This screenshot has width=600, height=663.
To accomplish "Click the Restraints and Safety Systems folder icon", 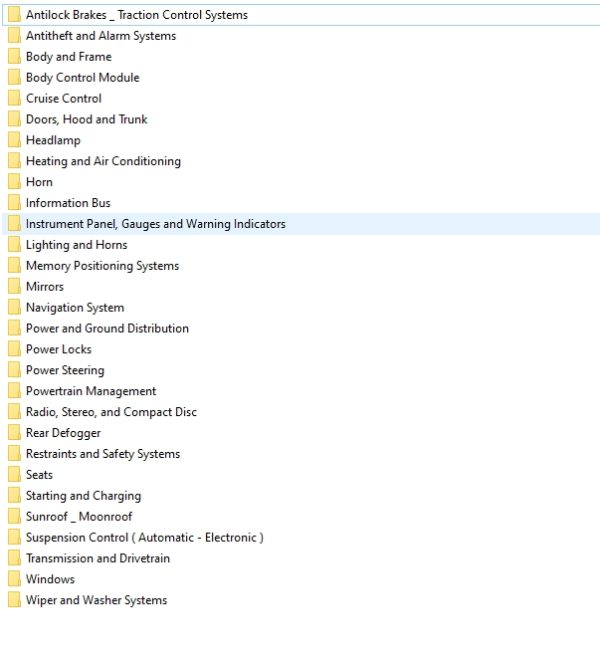I will coord(14,454).
